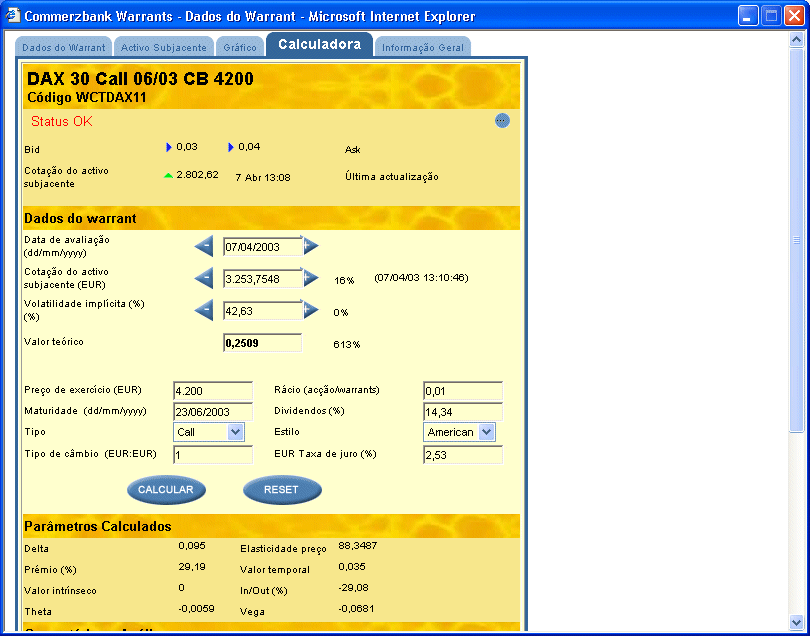Click the Valor temporal value 0,035

(x=352, y=567)
